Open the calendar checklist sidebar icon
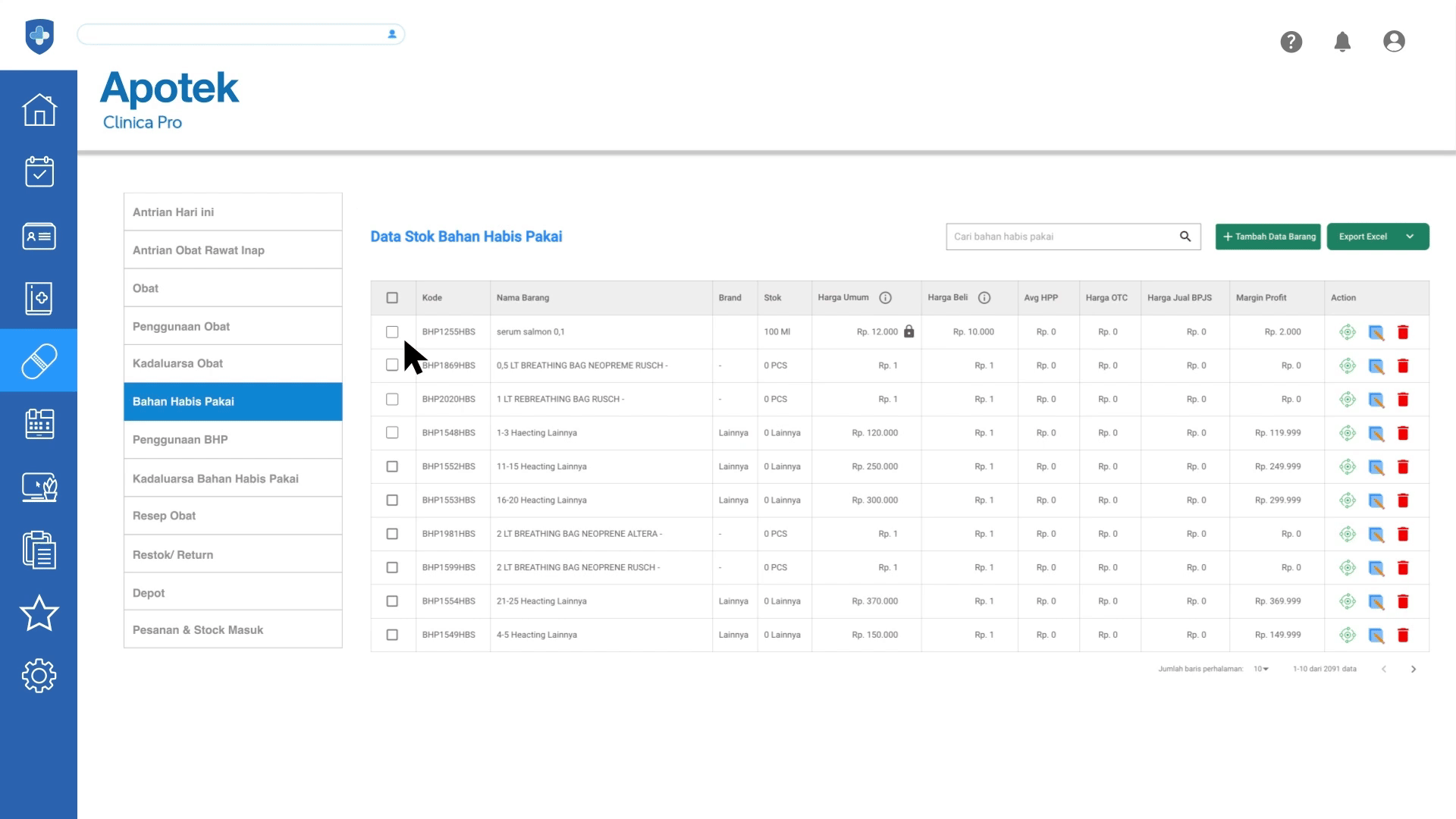 (x=39, y=172)
